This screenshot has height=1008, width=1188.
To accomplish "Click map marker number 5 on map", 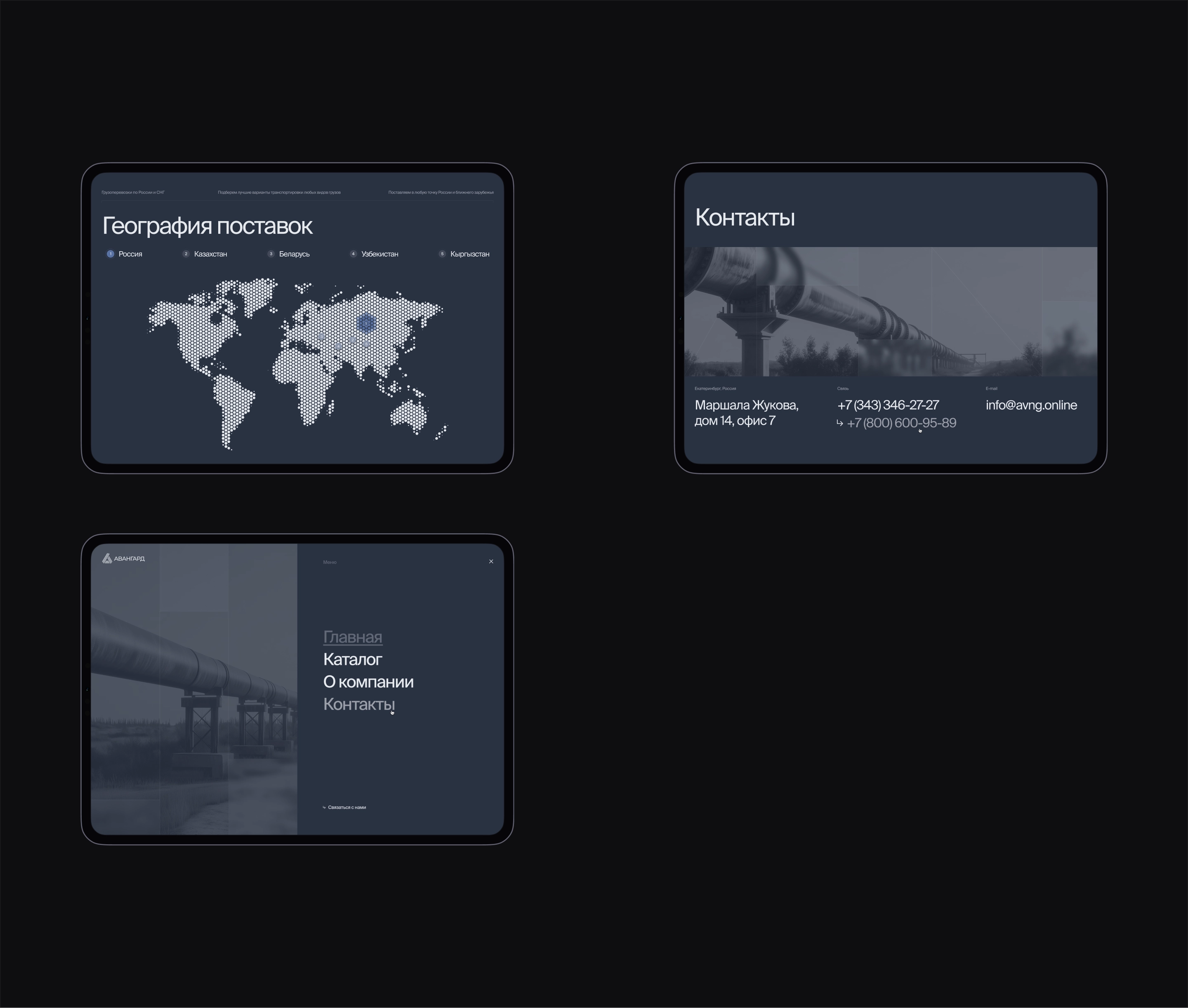I will 366,344.
